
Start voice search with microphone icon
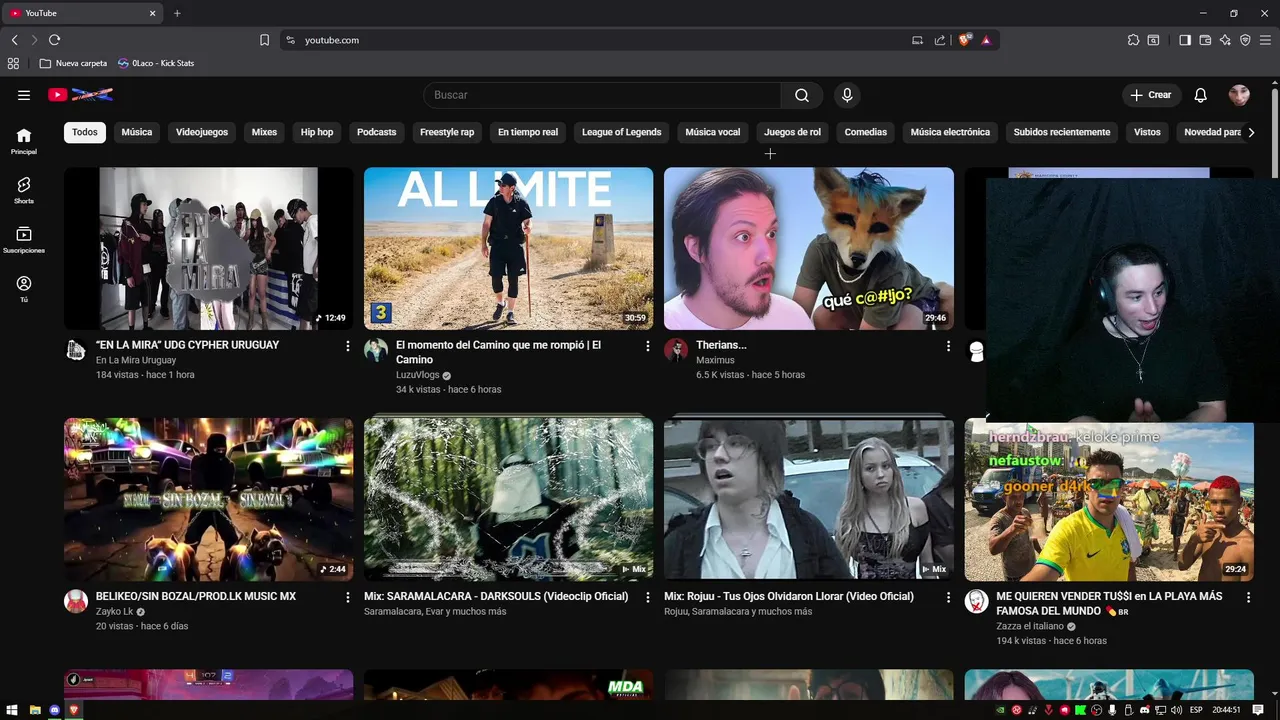click(x=847, y=95)
